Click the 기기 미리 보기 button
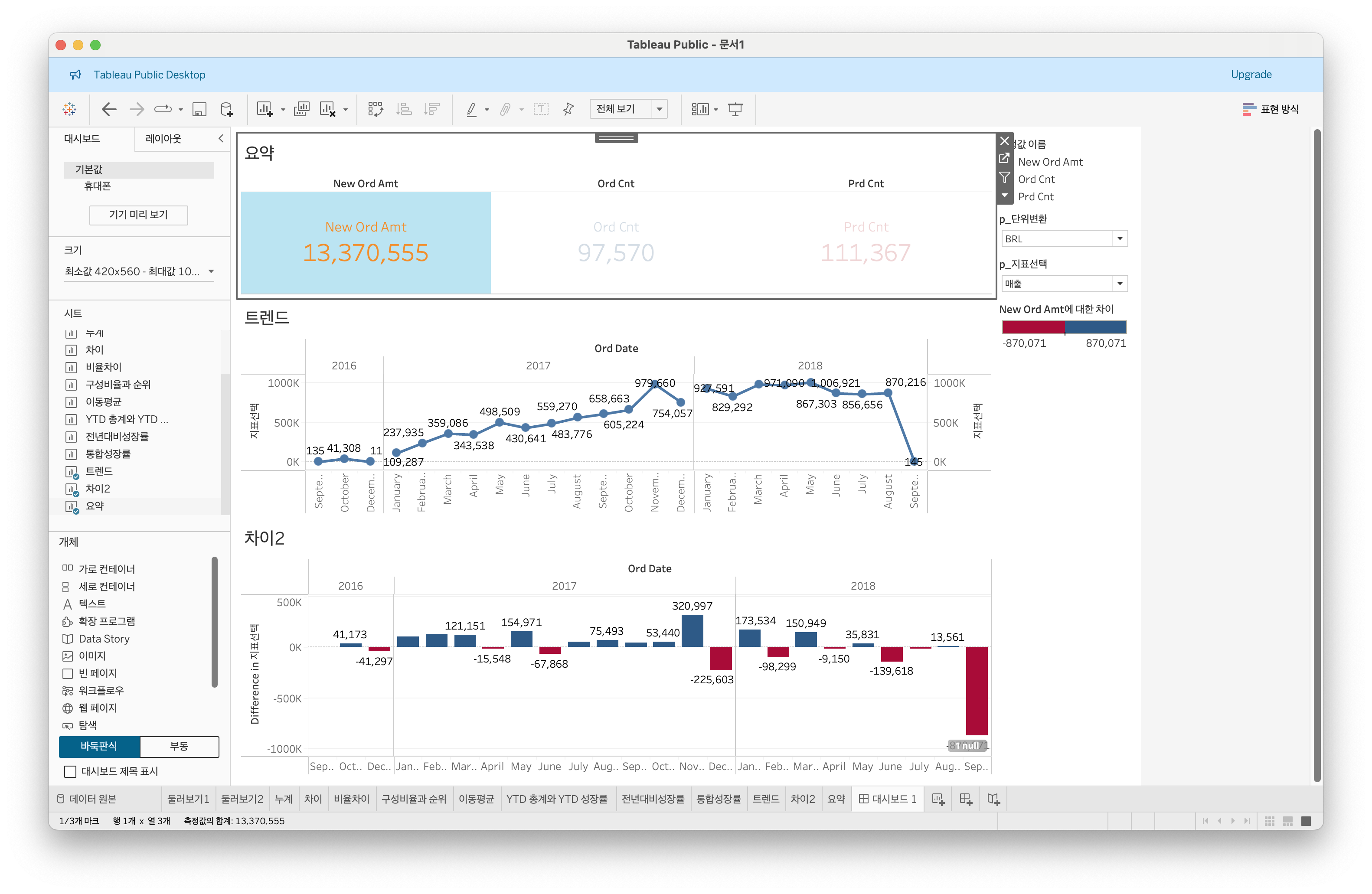Screen dimensions: 1372x894 138,215
